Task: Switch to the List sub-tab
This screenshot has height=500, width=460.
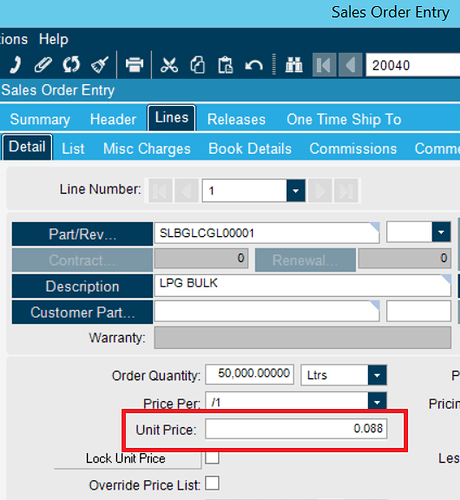Action: (73, 149)
